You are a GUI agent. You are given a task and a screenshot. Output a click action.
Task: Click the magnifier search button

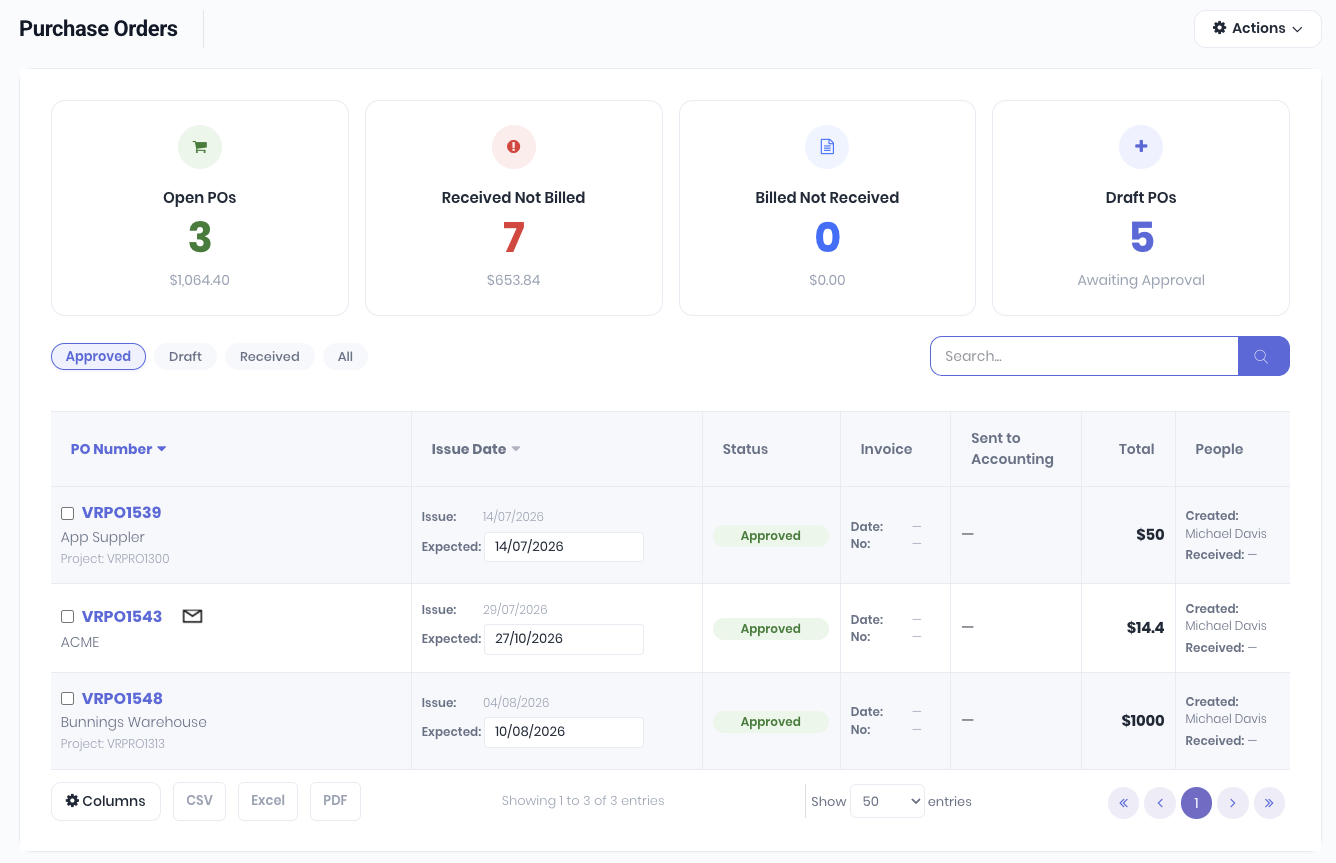pos(1264,356)
